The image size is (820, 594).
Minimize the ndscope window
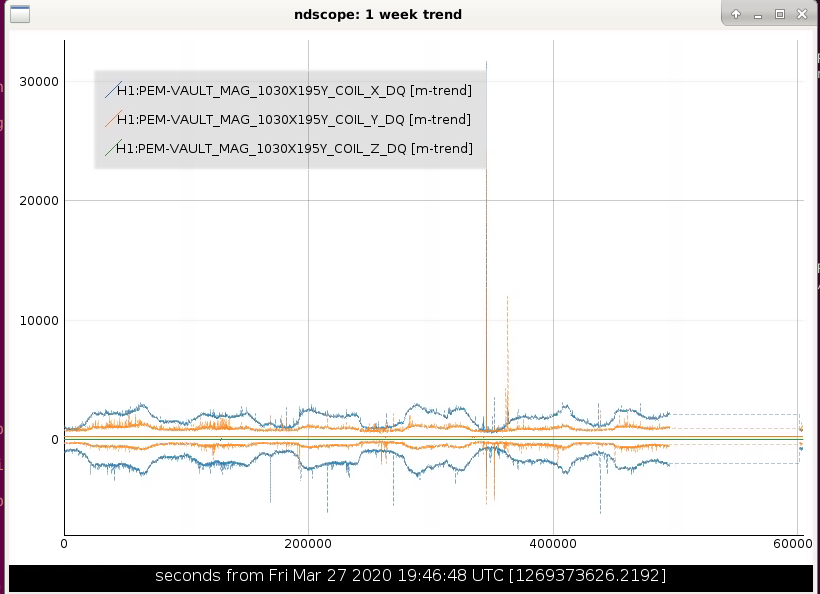pyautogui.click(x=758, y=15)
